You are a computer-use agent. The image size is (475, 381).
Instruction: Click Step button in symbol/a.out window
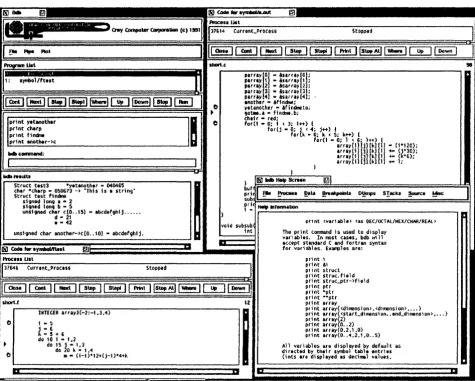[296, 51]
